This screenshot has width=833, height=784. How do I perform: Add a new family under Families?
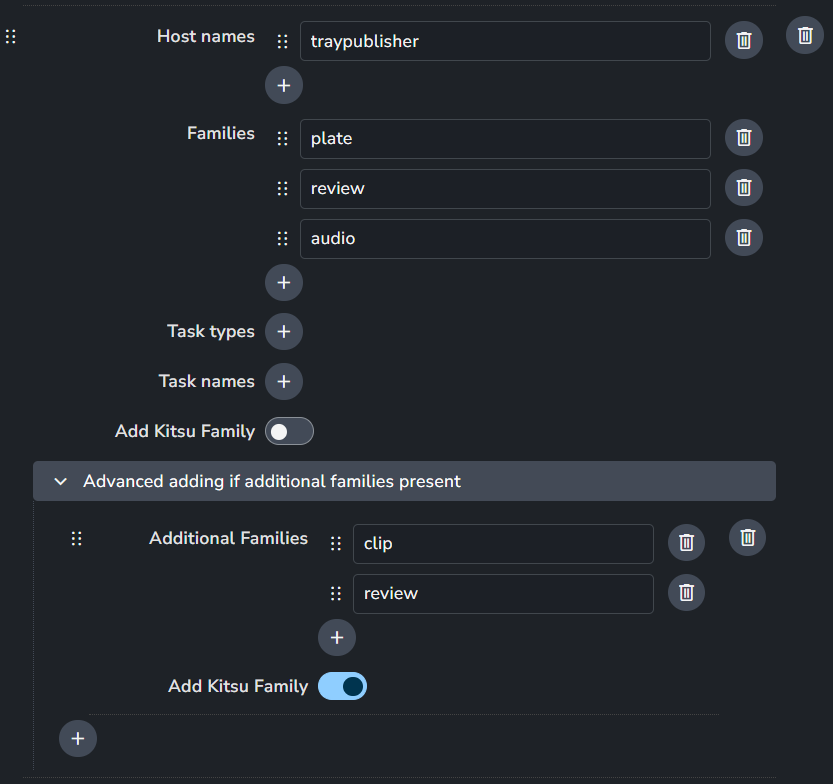pos(284,283)
